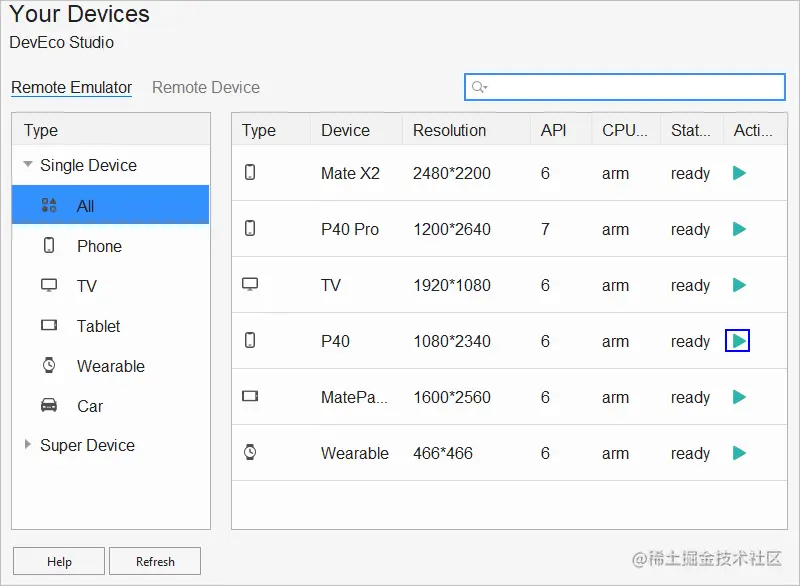The height and width of the screenshot is (586, 800).
Task: Click the Phone icon in Type sidebar
Action: click(x=49, y=245)
